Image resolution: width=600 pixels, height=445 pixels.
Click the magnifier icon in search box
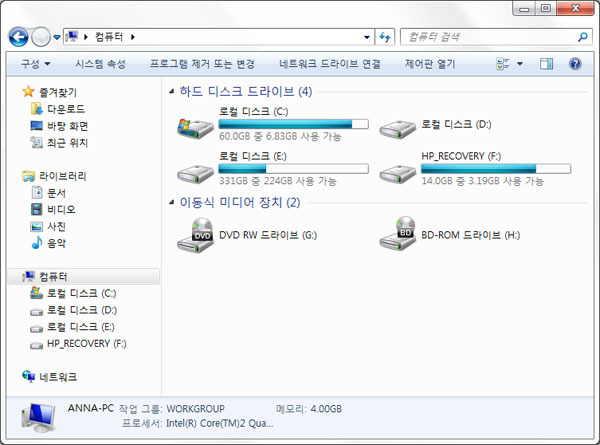tap(583, 37)
